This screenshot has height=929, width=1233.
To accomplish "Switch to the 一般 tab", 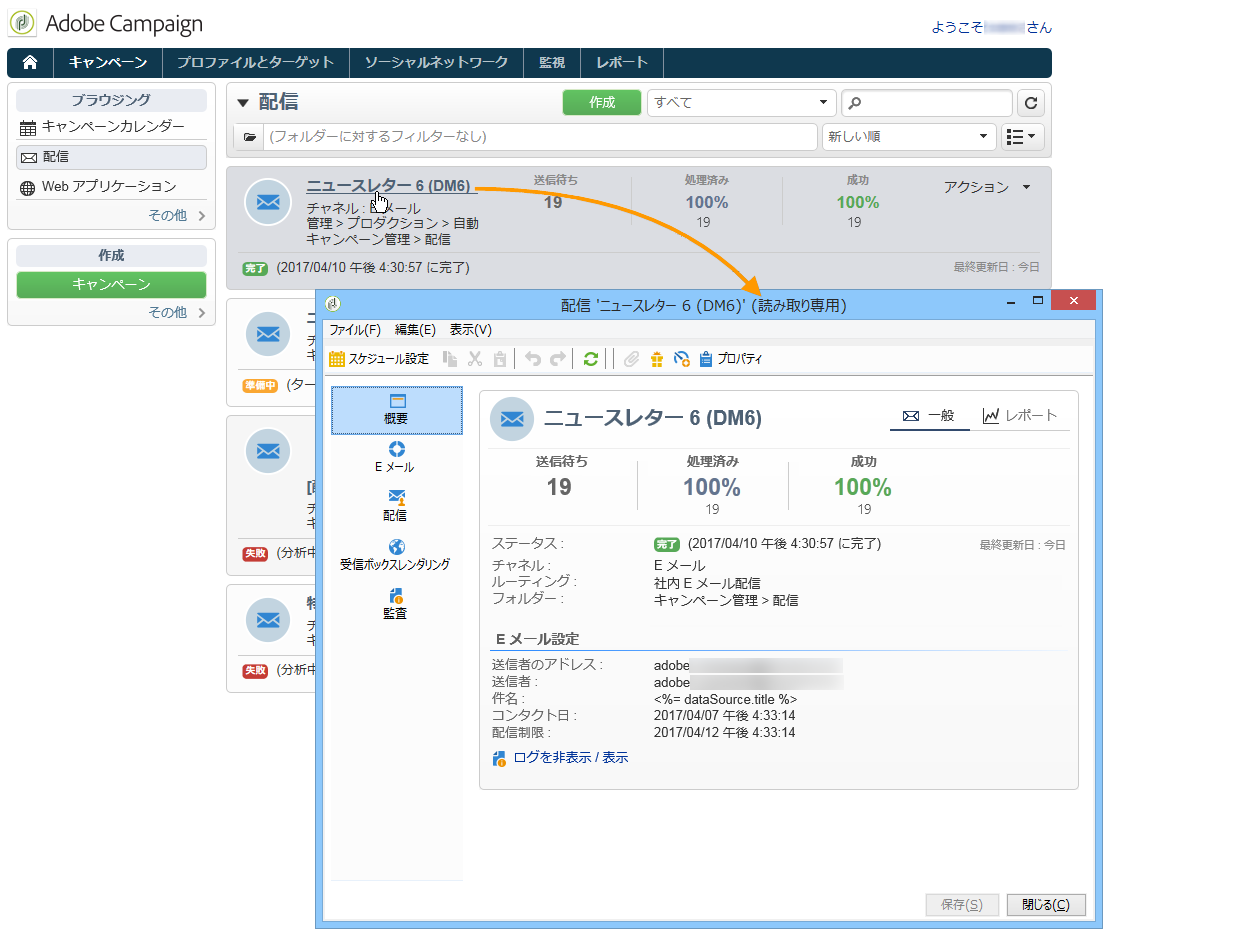I will (929, 416).
